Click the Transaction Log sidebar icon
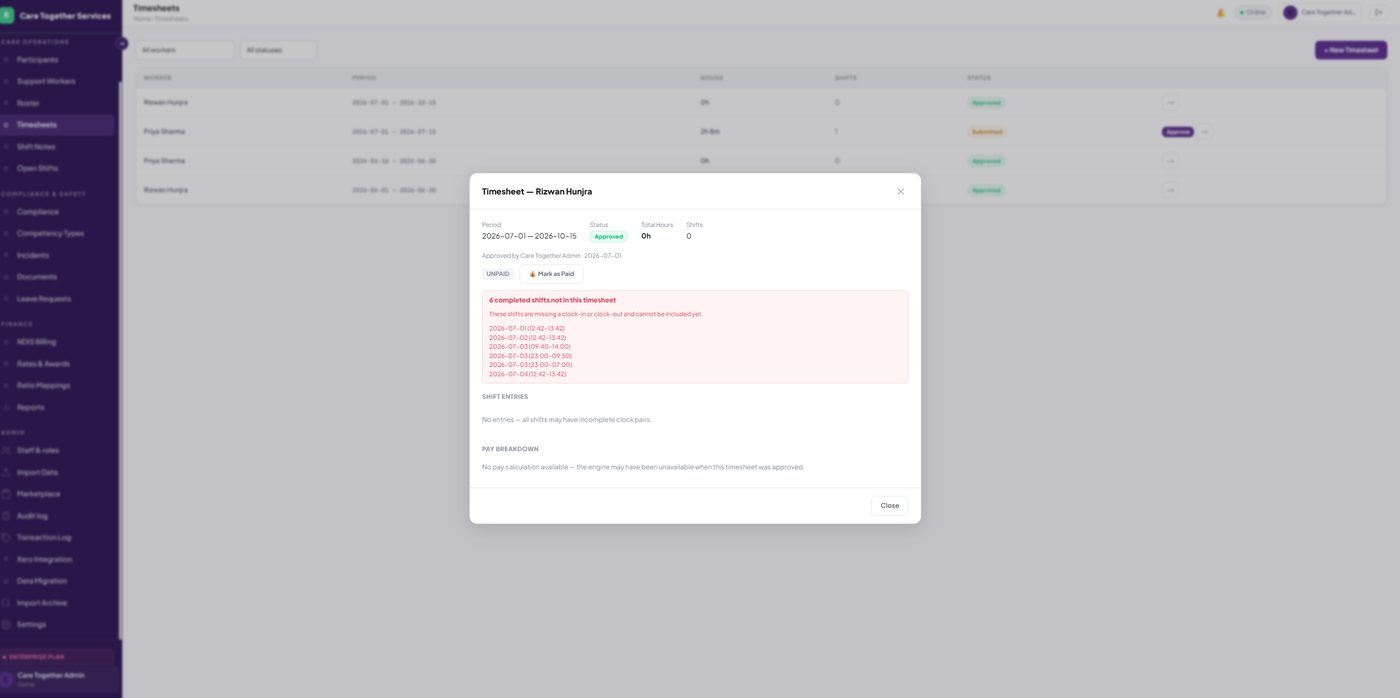Image resolution: width=1400 pixels, height=698 pixels. [x=6, y=537]
